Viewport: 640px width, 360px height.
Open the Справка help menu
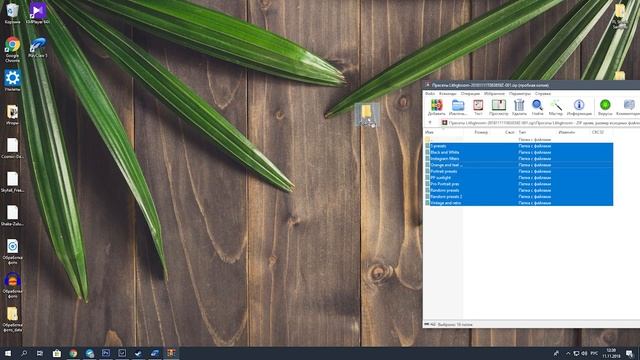[x=542, y=93]
